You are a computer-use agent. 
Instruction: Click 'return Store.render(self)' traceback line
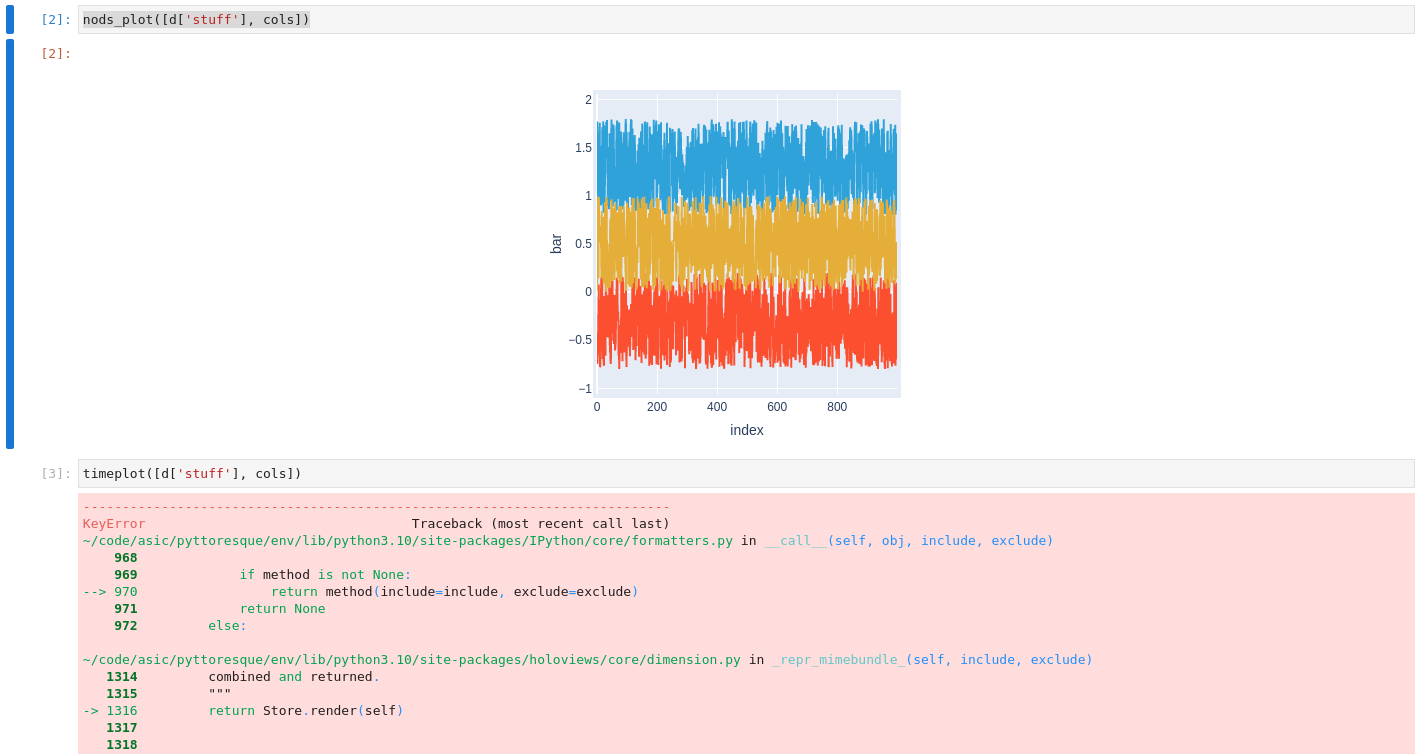click(306, 710)
